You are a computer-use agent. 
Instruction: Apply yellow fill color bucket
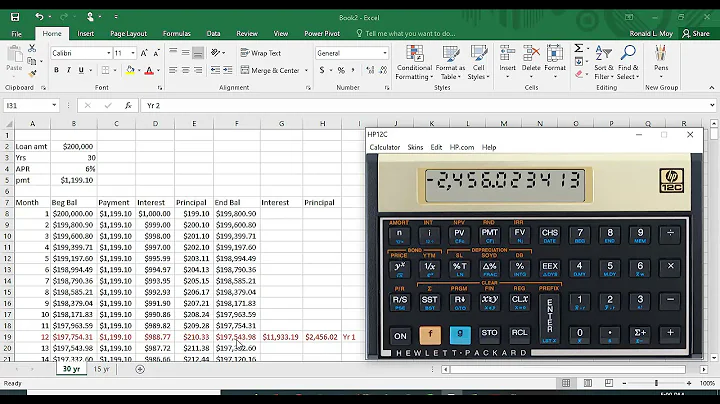click(x=130, y=70)
